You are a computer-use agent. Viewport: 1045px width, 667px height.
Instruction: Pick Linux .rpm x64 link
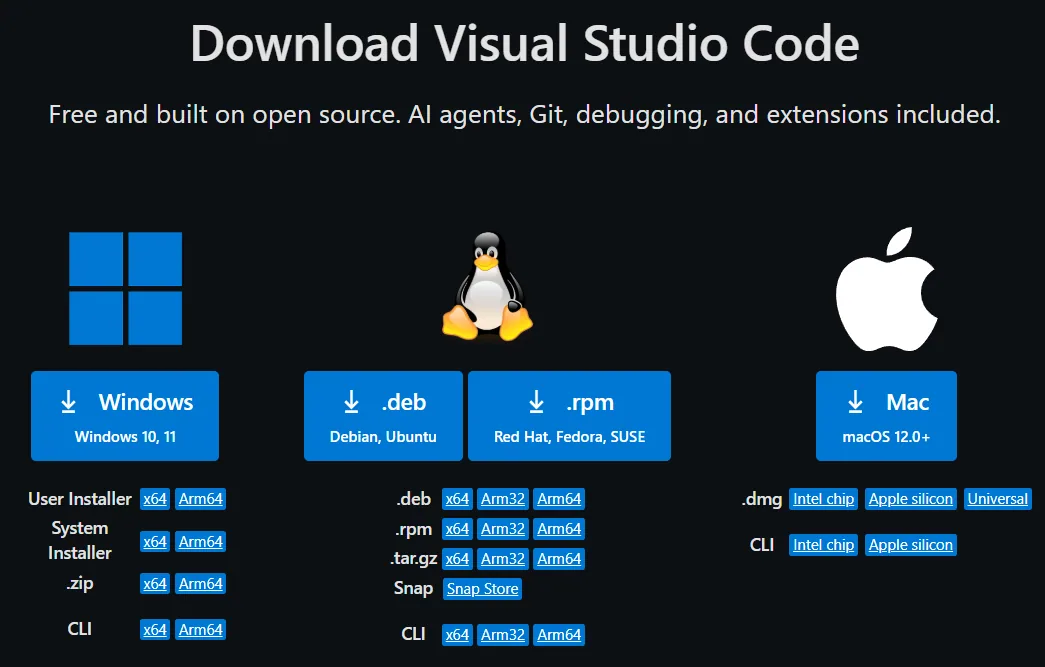(457, 529)
